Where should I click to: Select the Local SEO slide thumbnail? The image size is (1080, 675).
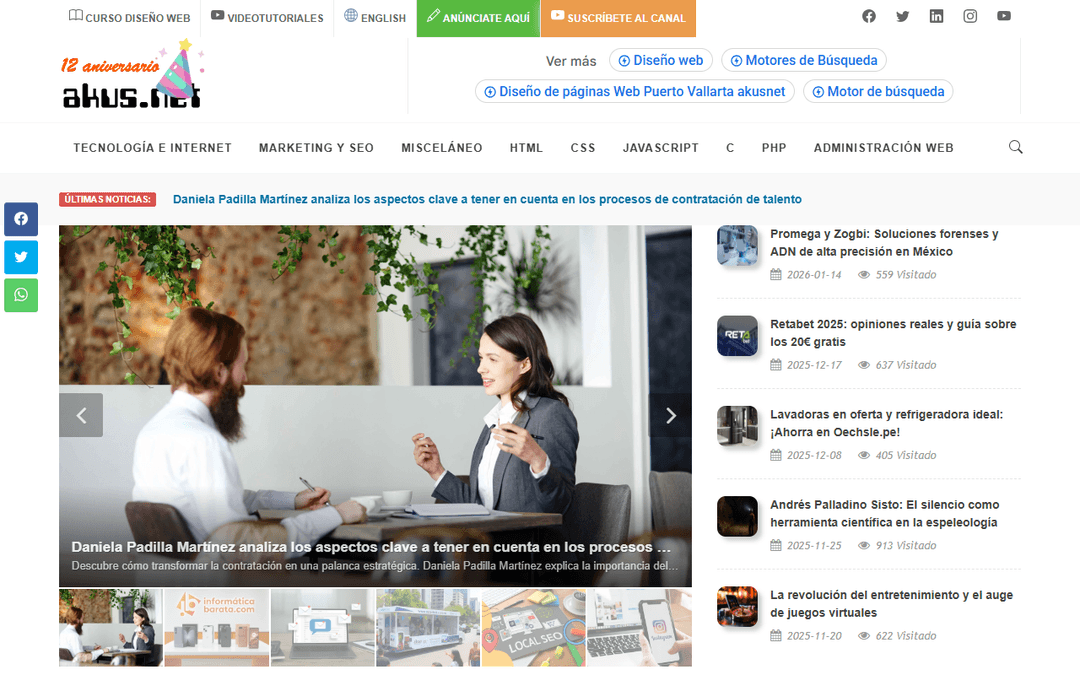pos(534,627)
